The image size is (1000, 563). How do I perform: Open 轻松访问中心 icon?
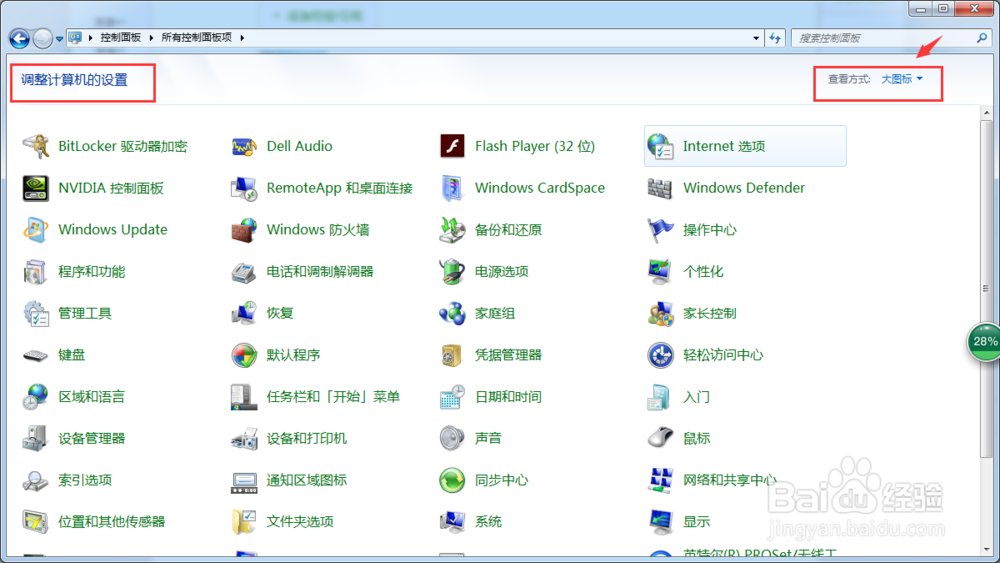660,355
